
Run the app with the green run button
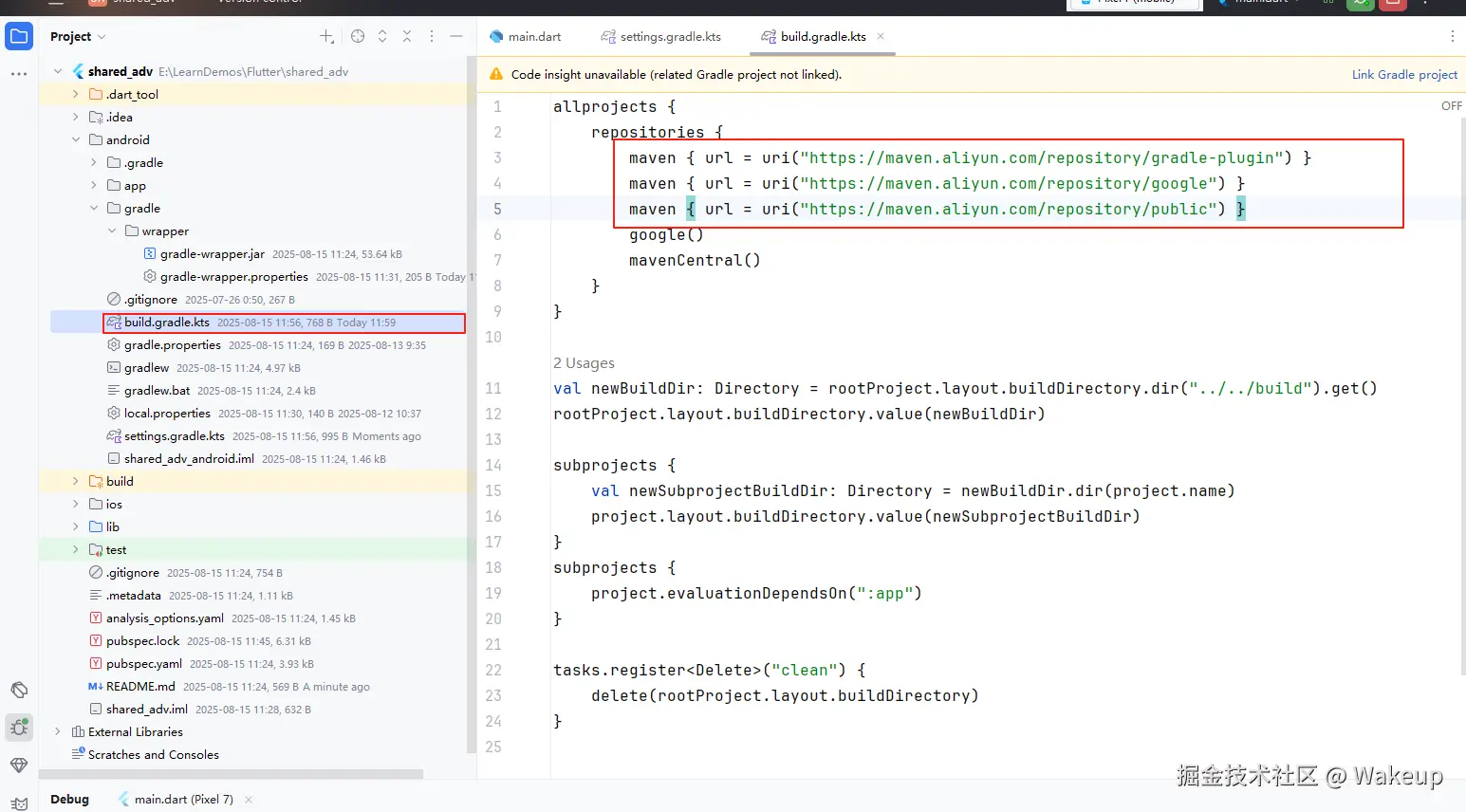1360,5
